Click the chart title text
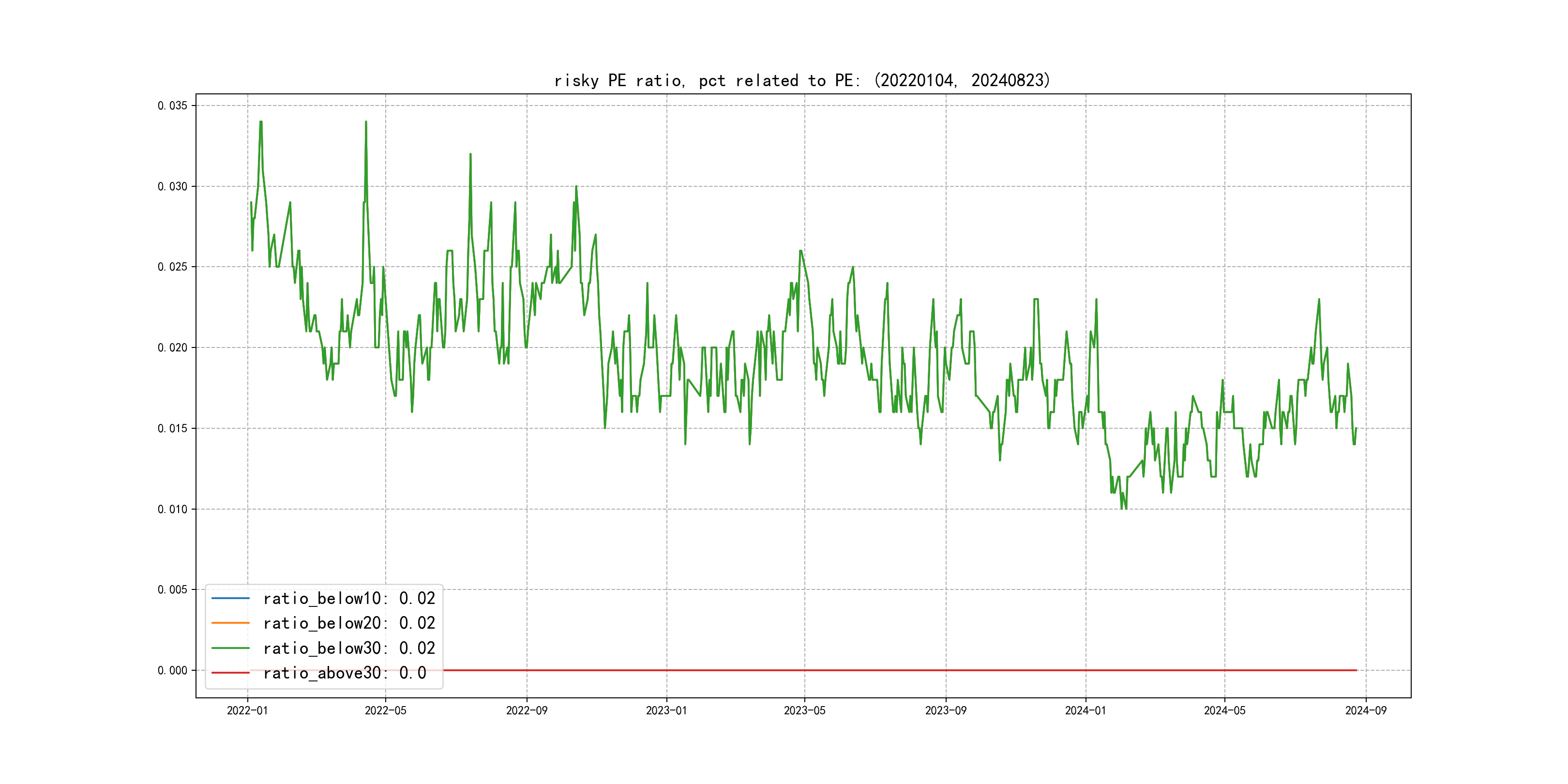Image resolution: width=1568 pixels, height=784 pixels. click(802, 80)
